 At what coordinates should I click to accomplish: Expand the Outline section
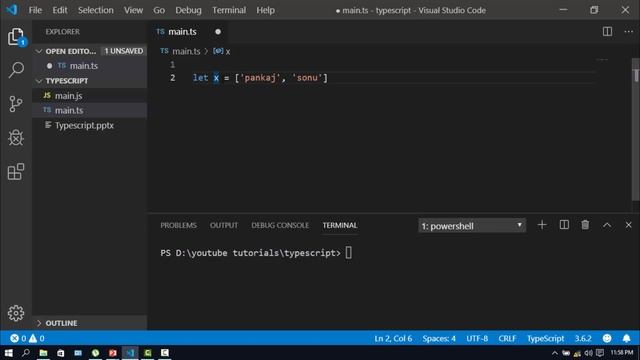[x=39, y=323]
